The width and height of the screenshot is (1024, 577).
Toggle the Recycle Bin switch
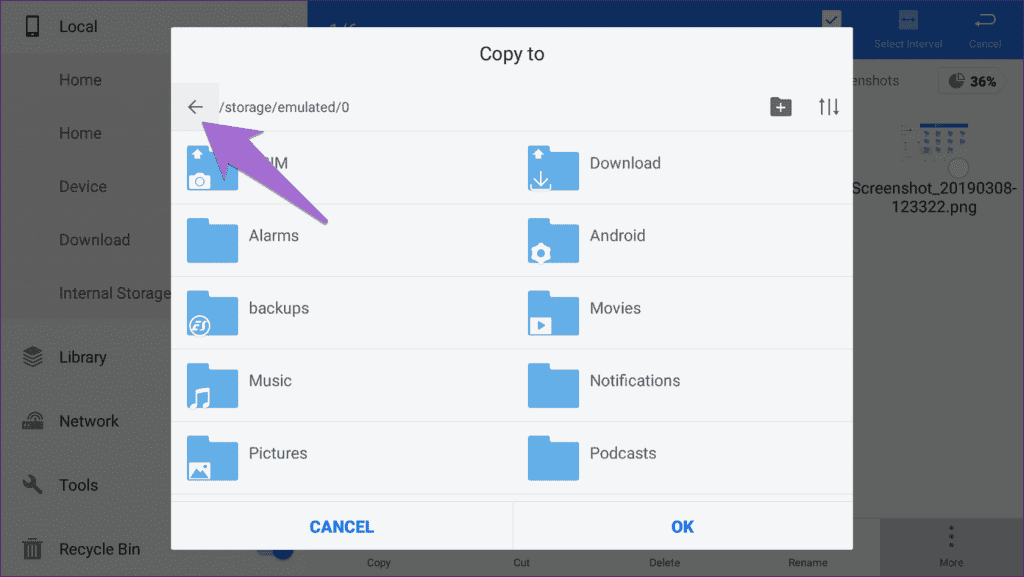pos(276,552)
